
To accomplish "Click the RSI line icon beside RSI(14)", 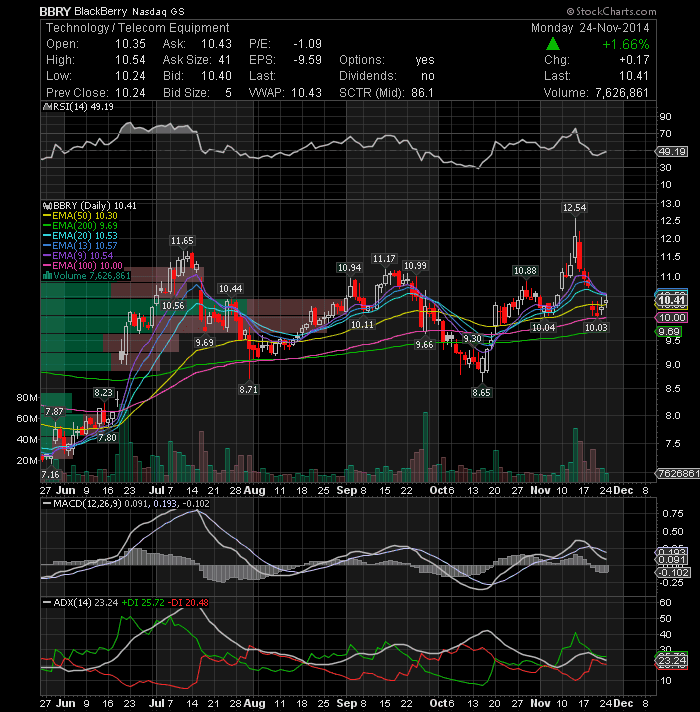I will pyautogui.click(x=46, y=107).
